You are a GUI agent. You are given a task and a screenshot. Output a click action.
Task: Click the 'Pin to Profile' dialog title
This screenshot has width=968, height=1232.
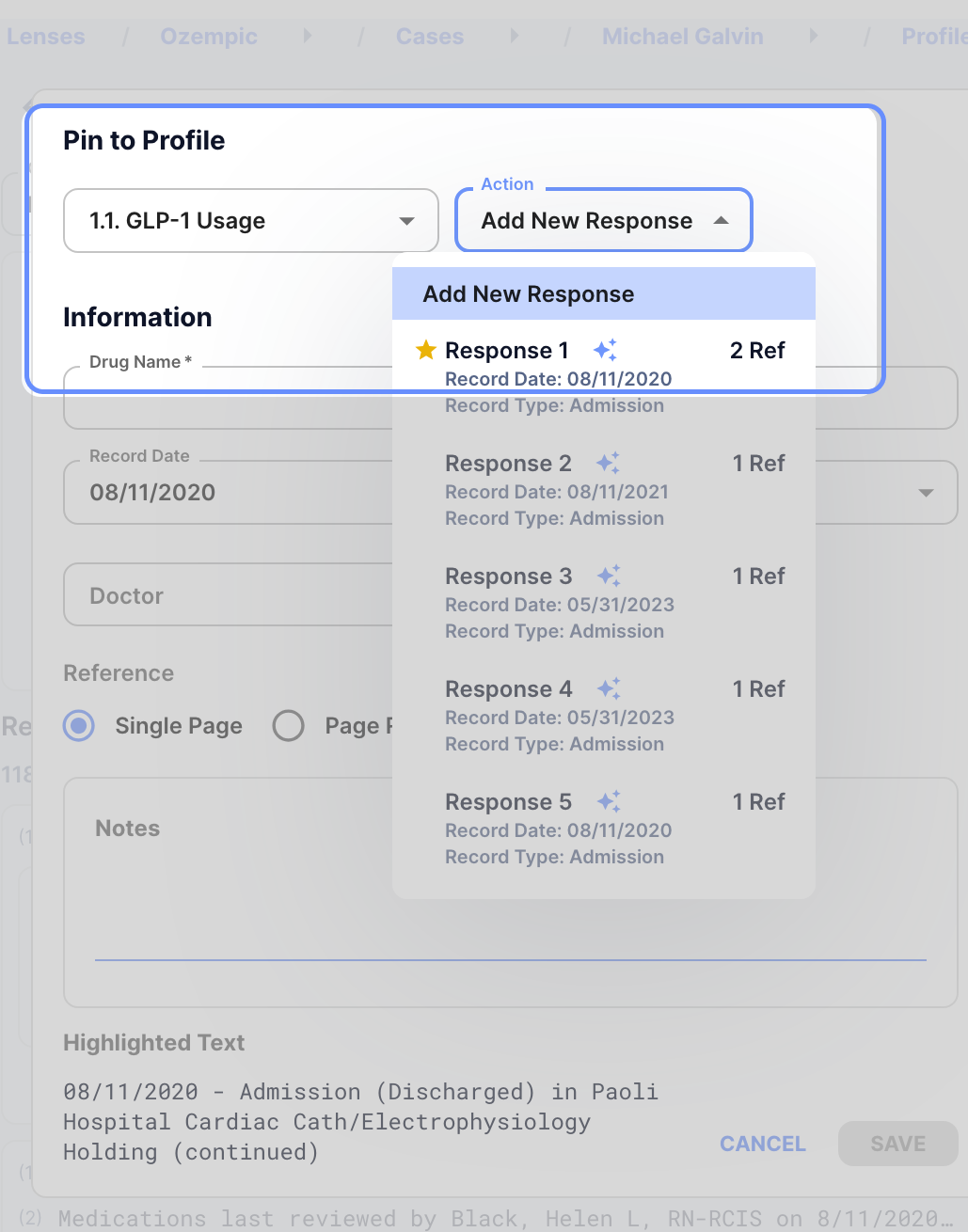[144, 140]
